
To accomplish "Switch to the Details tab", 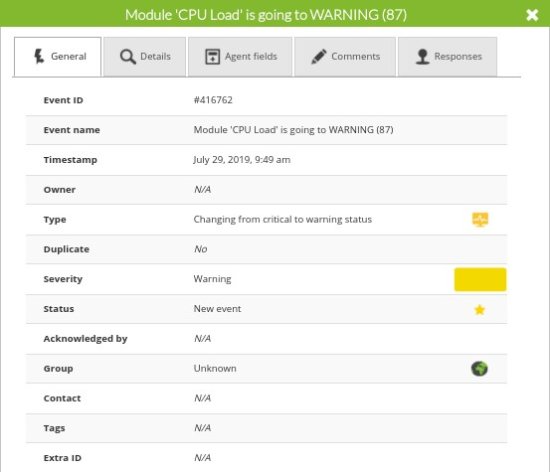I will [x=145, y=56].
